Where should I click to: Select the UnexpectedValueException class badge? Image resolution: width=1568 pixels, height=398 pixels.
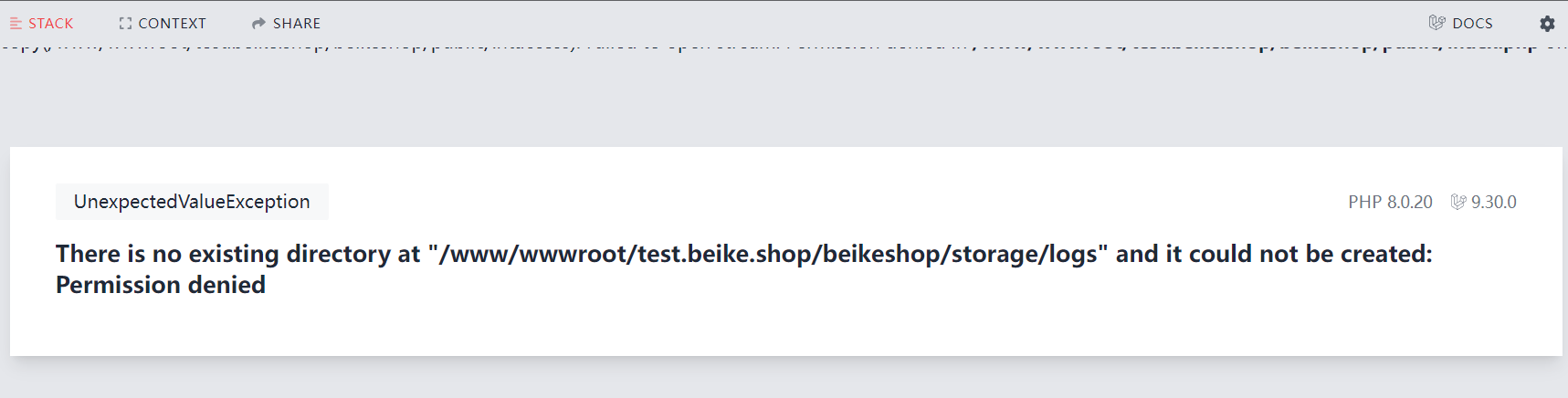pyautogui.click(x=192, y=202)
